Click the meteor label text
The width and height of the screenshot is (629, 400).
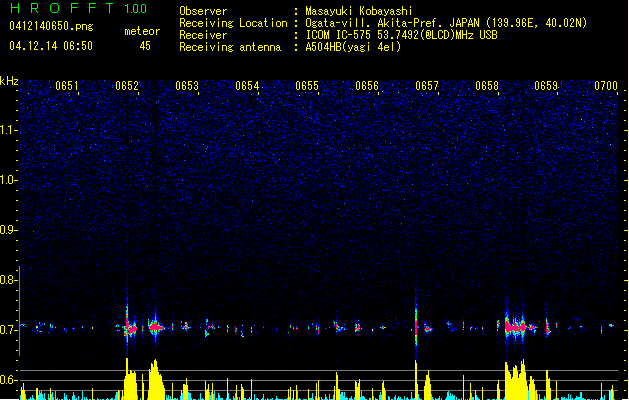(142, 31)
